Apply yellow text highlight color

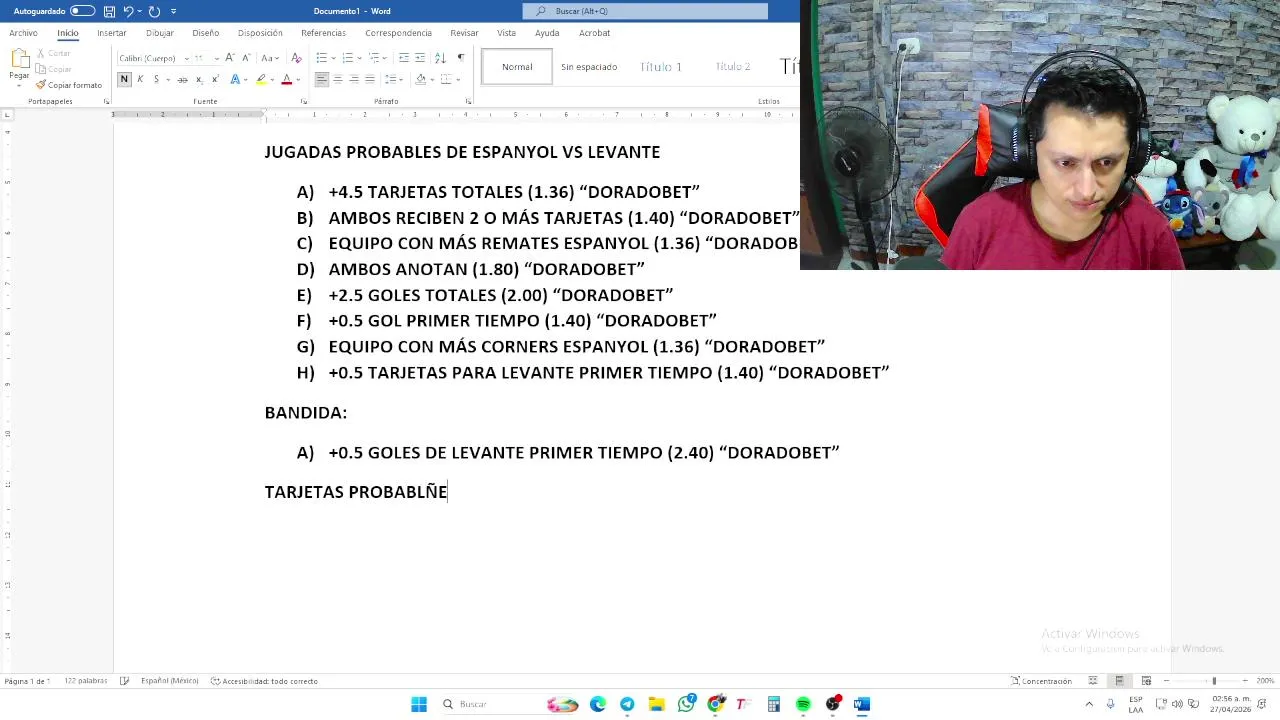[x=261, y=79]
